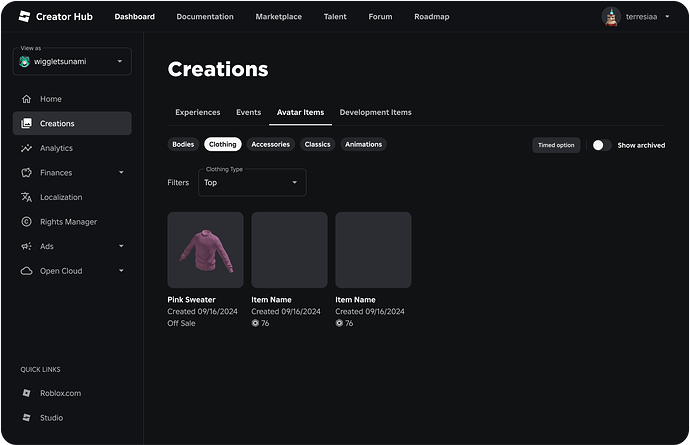
Task: Click the Finances piggy bank icon
Action: [26, 173]
